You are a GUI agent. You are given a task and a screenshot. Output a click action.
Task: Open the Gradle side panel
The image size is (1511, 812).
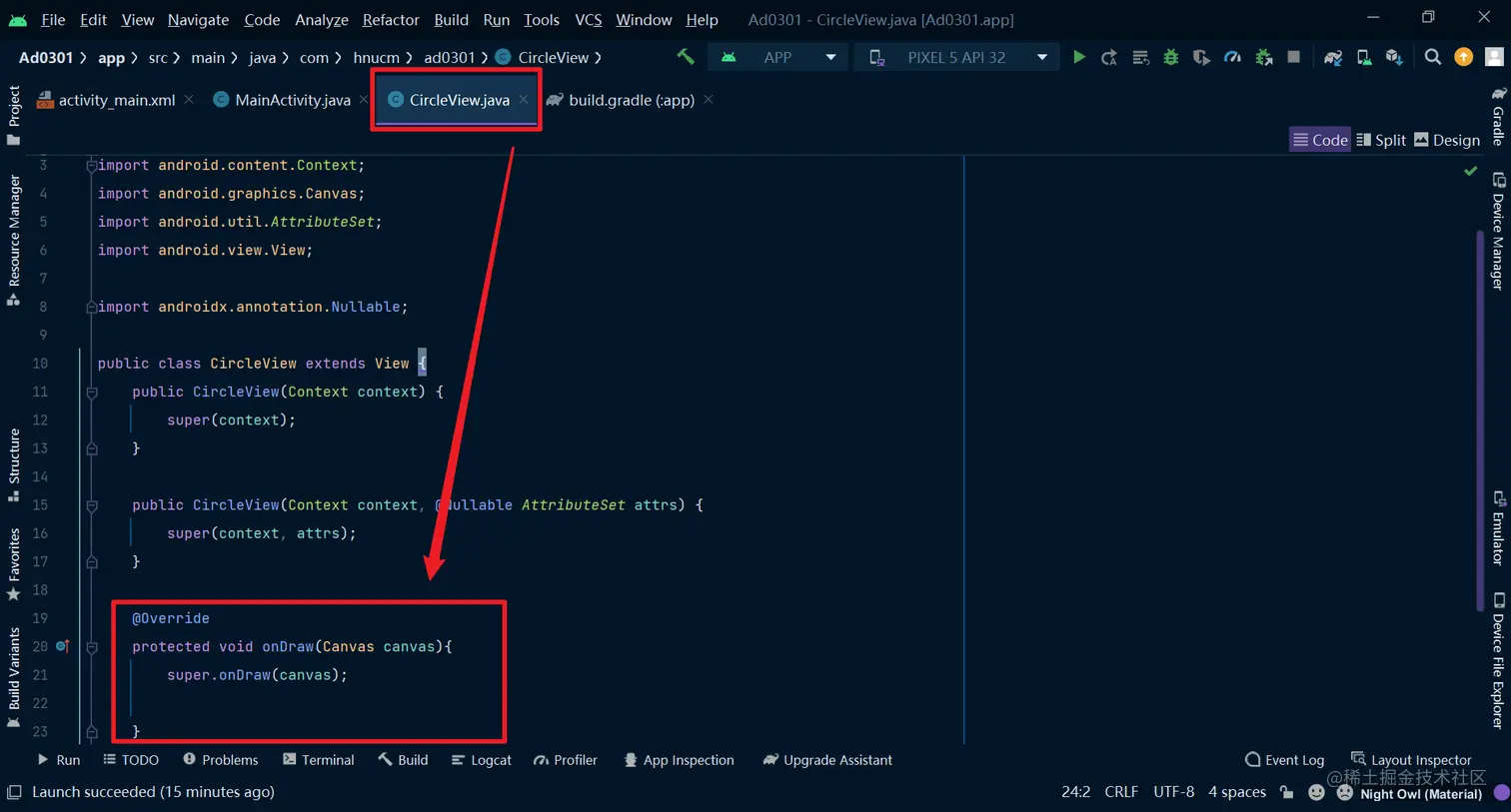pyautogui.click(x=1498, y=117)
